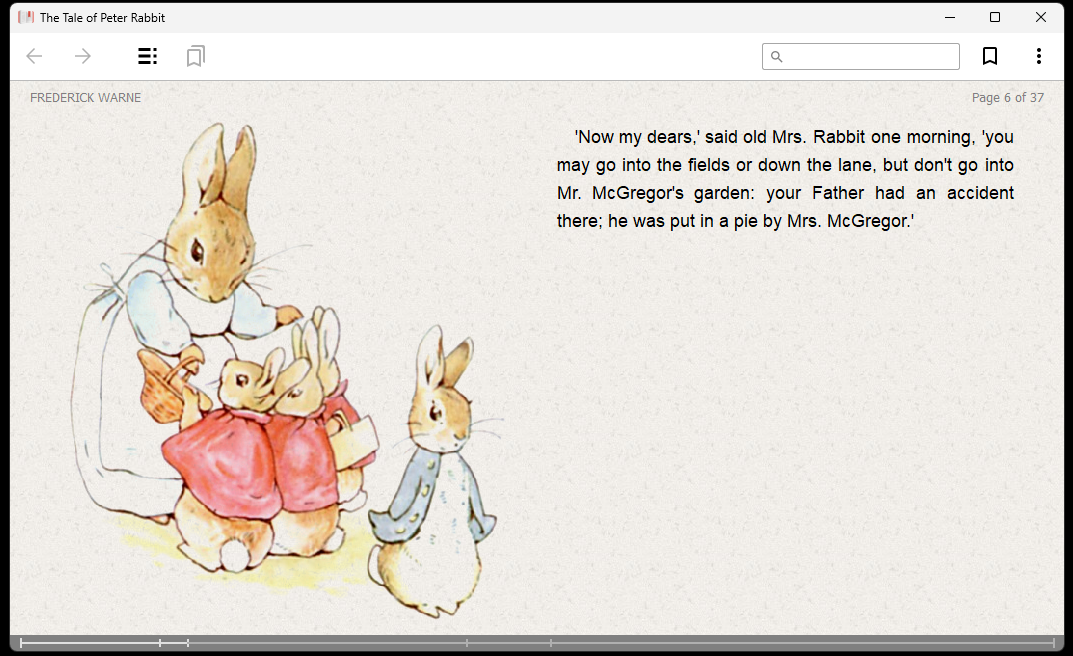This screenshot has height=656, width=1073.
Task: Click the Mrs. Rabbit illustration
Action: pos(286,369)
